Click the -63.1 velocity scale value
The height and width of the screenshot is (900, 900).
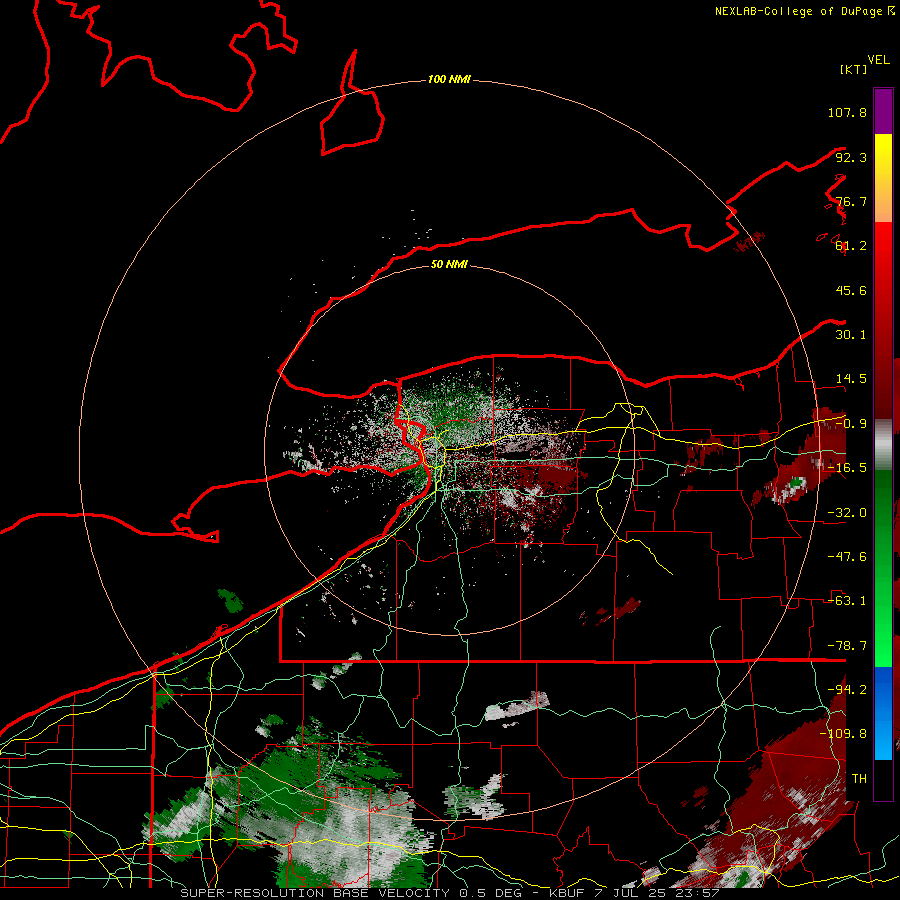(x=847, y=601)
